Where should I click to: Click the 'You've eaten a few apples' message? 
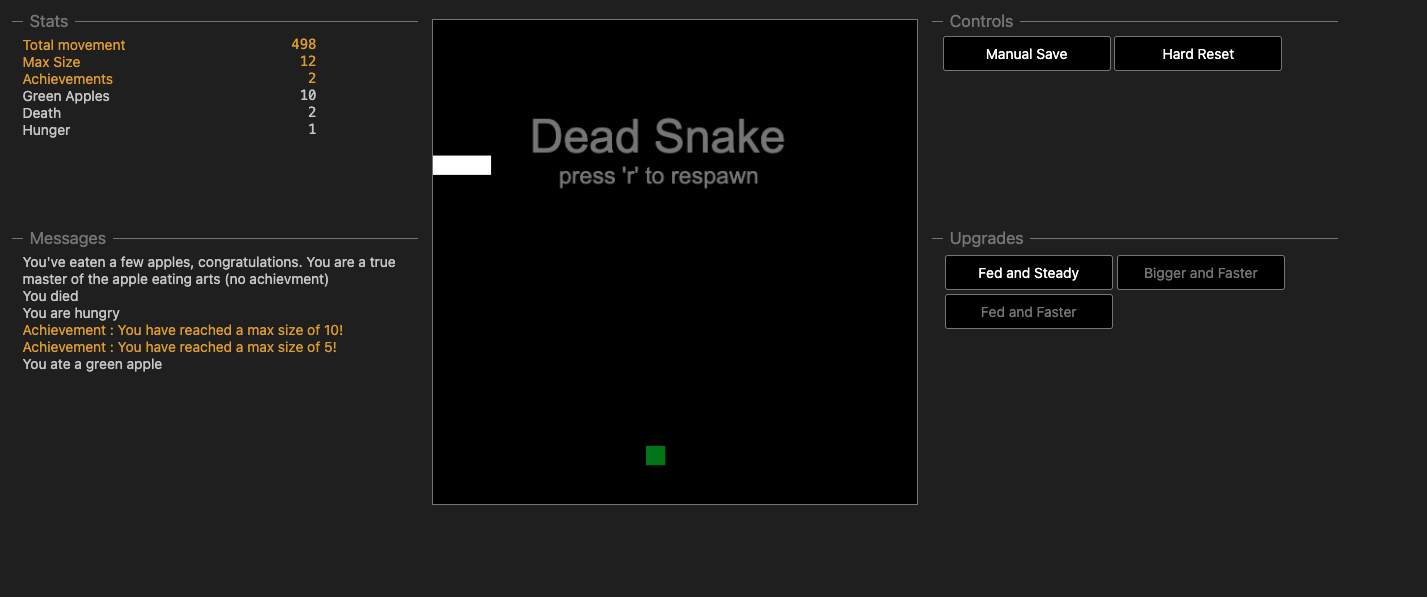tap(209, 270)
